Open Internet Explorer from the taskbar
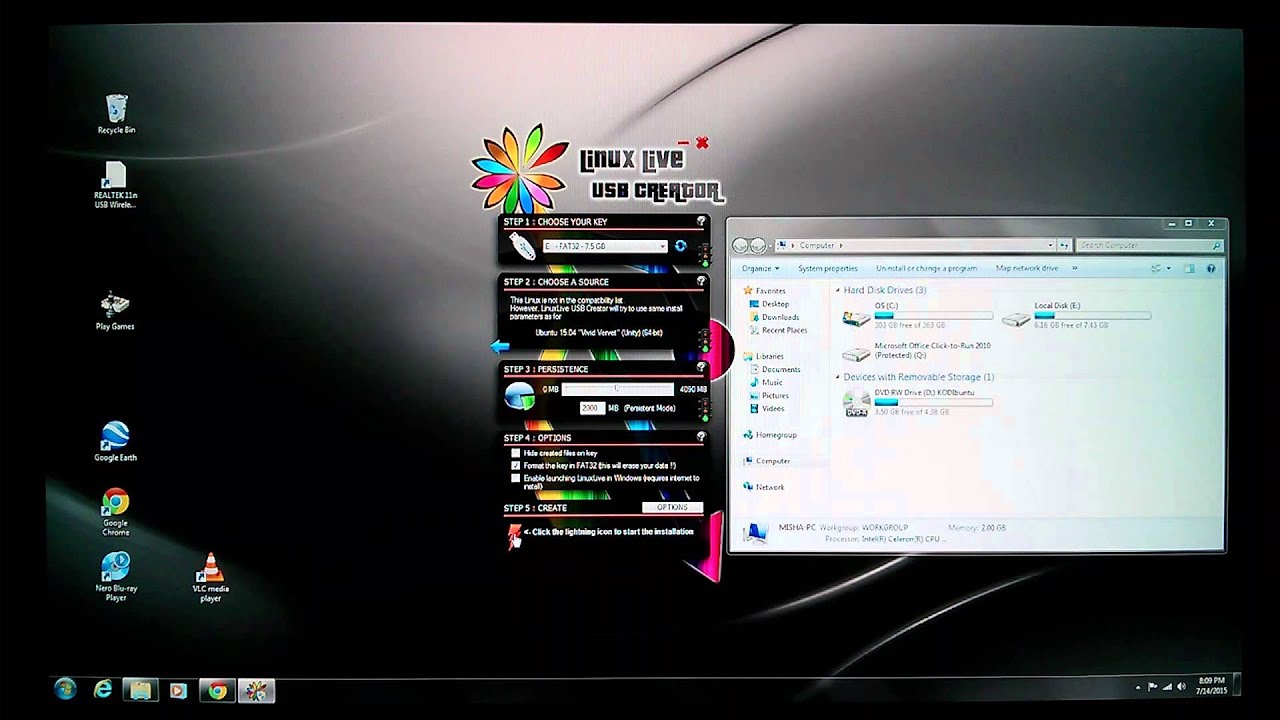 click(103, 690)
